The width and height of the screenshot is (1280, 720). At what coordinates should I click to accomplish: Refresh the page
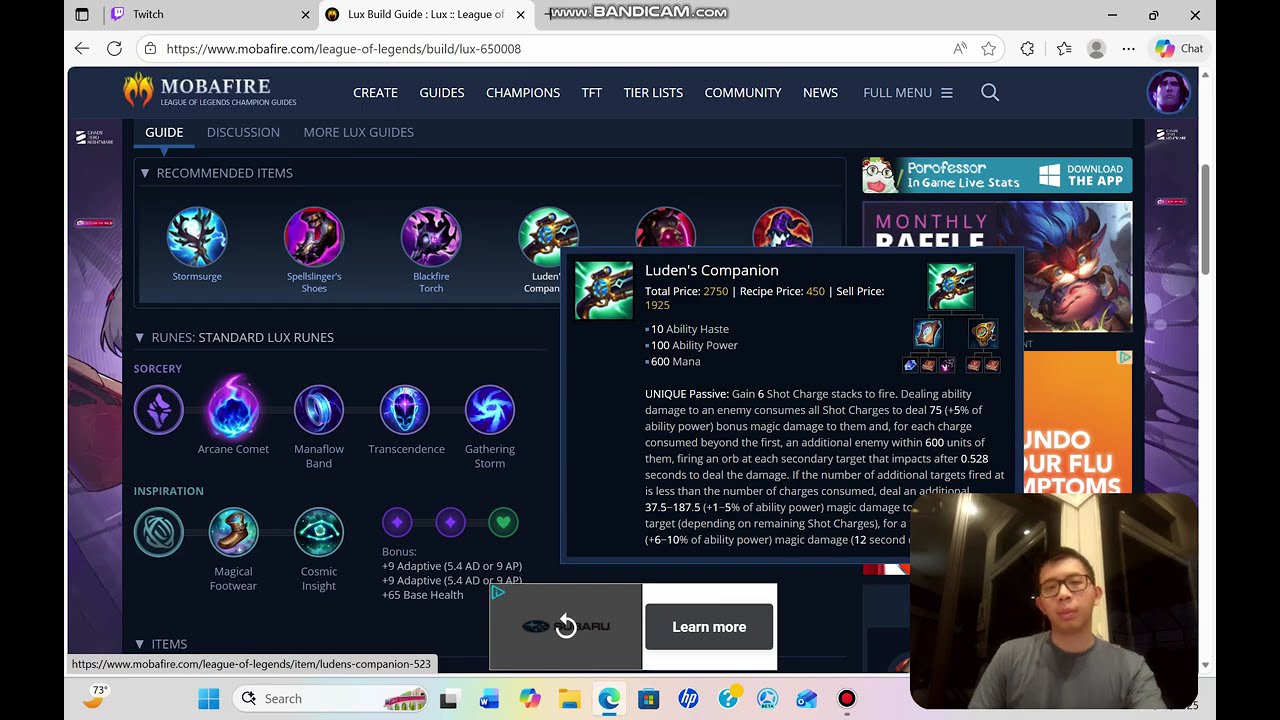tap(114, 48)
